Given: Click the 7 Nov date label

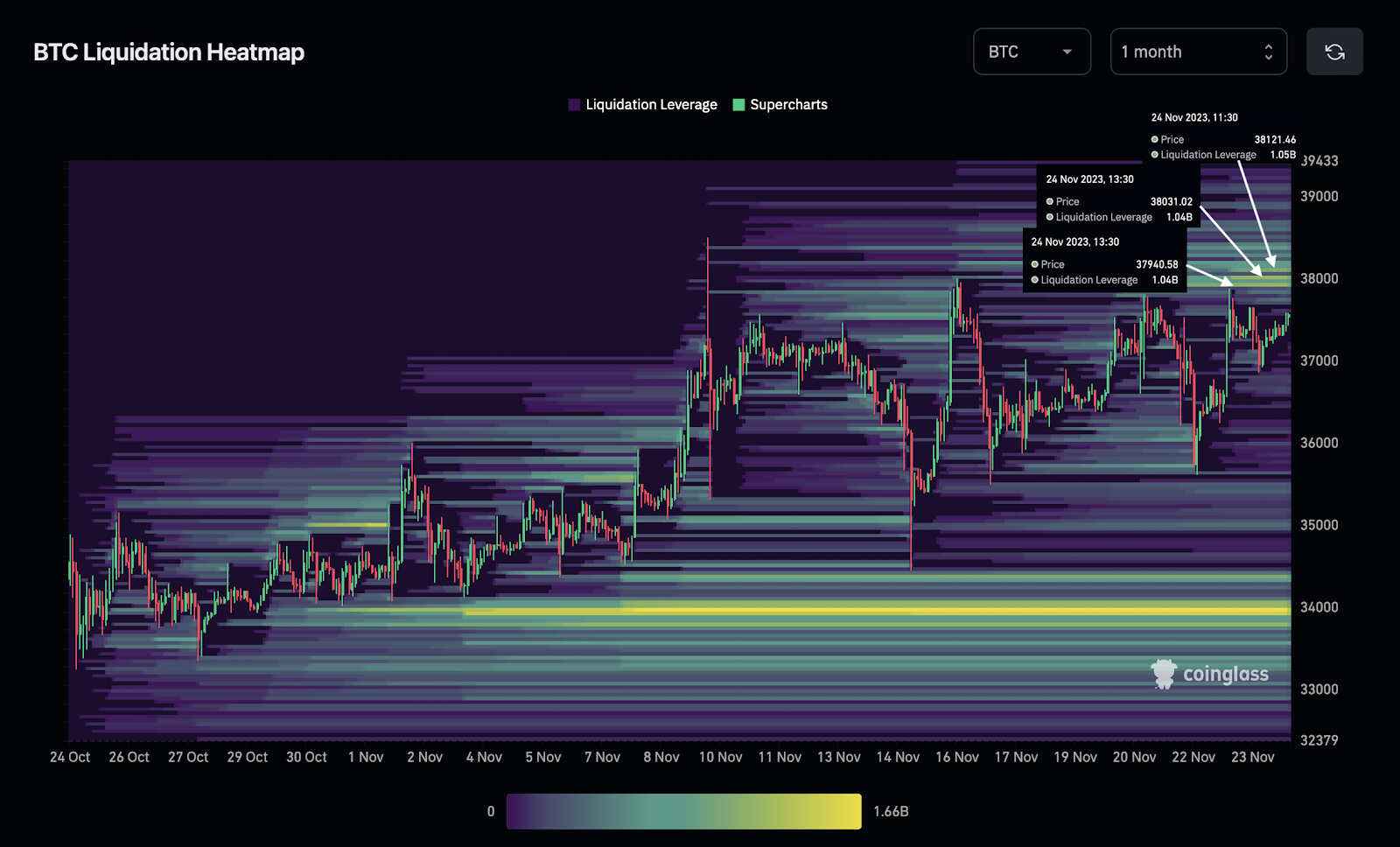Looking at the screenshot, I should coord(602,757).
